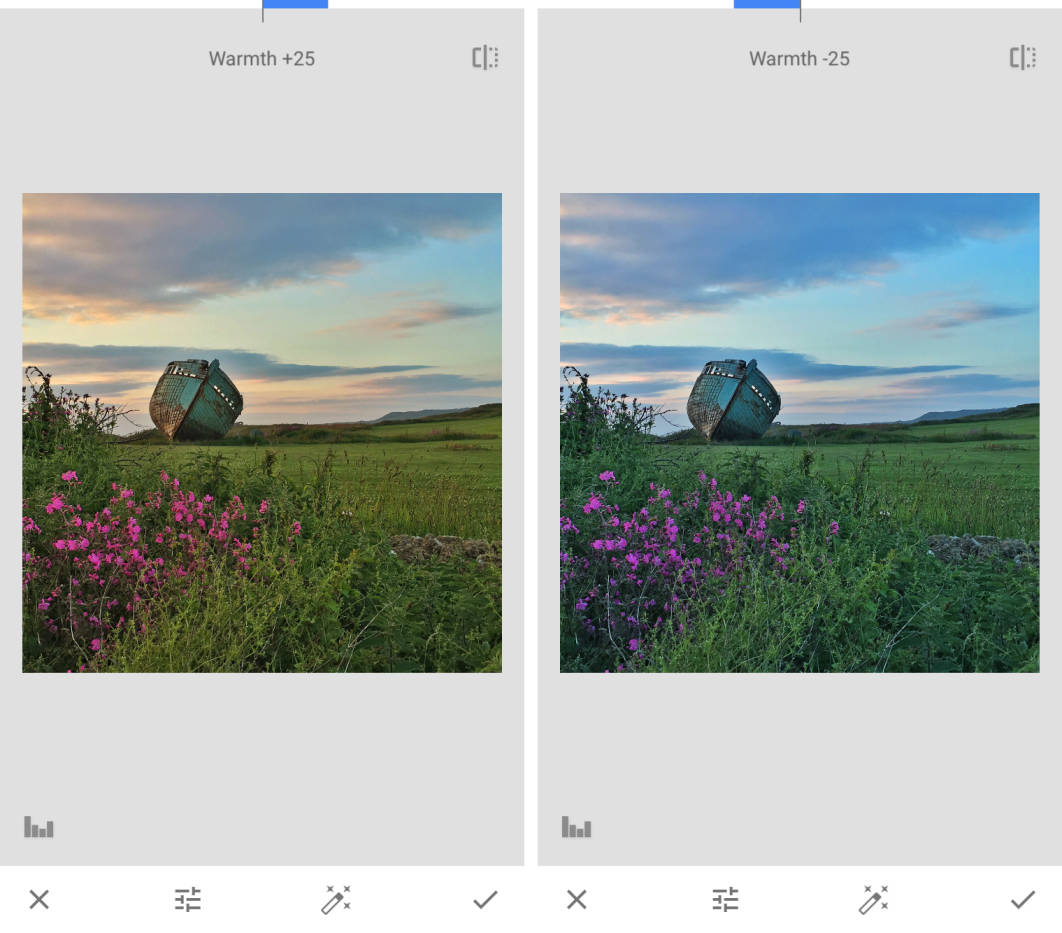The width and height of the screenshot is (1062, 933).
Task: Tap the left image preview
Action: point(261,430)
